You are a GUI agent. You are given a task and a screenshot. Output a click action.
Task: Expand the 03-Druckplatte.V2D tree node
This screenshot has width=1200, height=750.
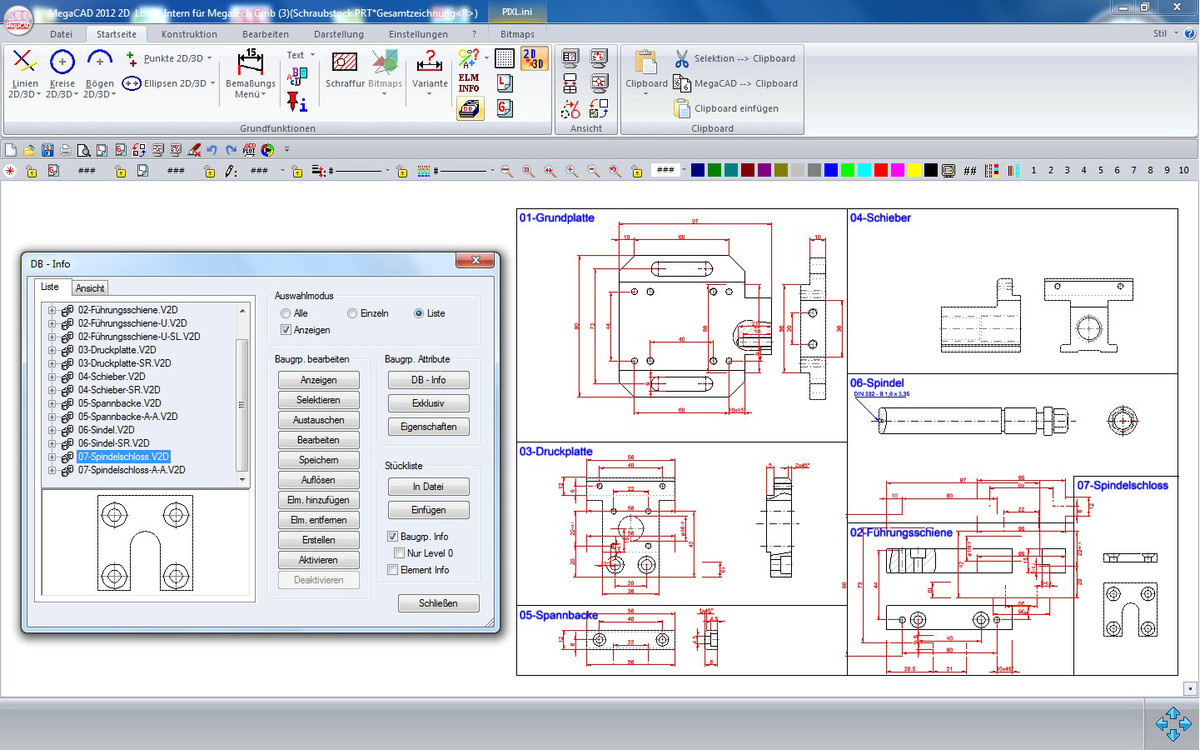pyautogui.click(x=51, y=350)
